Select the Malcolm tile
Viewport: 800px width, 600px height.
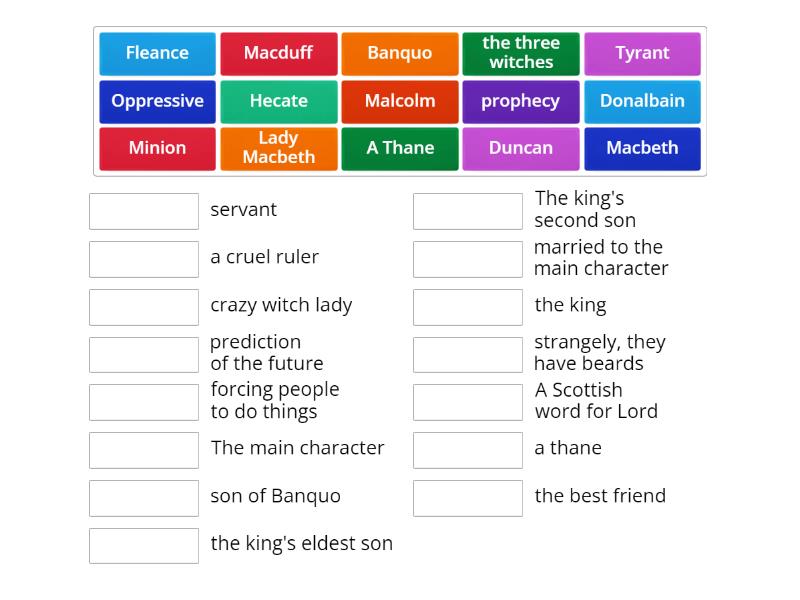[400, 101]
